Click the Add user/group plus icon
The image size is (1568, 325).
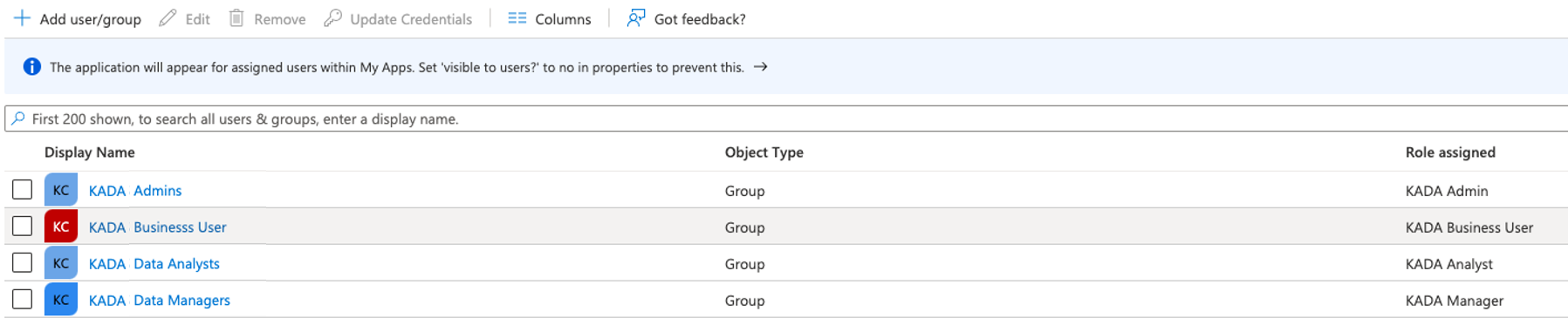22,18
